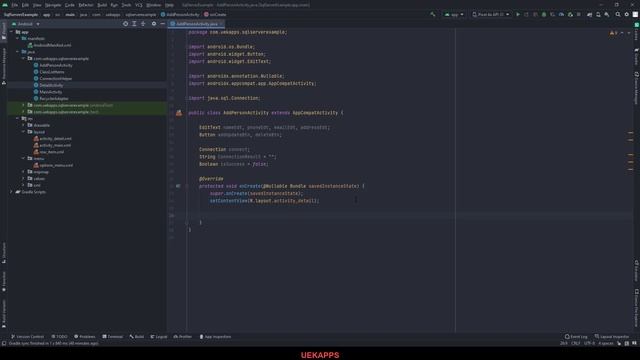The image size is (640, 360).
Task: Open the View menu
Action: (x=37, y=5)
